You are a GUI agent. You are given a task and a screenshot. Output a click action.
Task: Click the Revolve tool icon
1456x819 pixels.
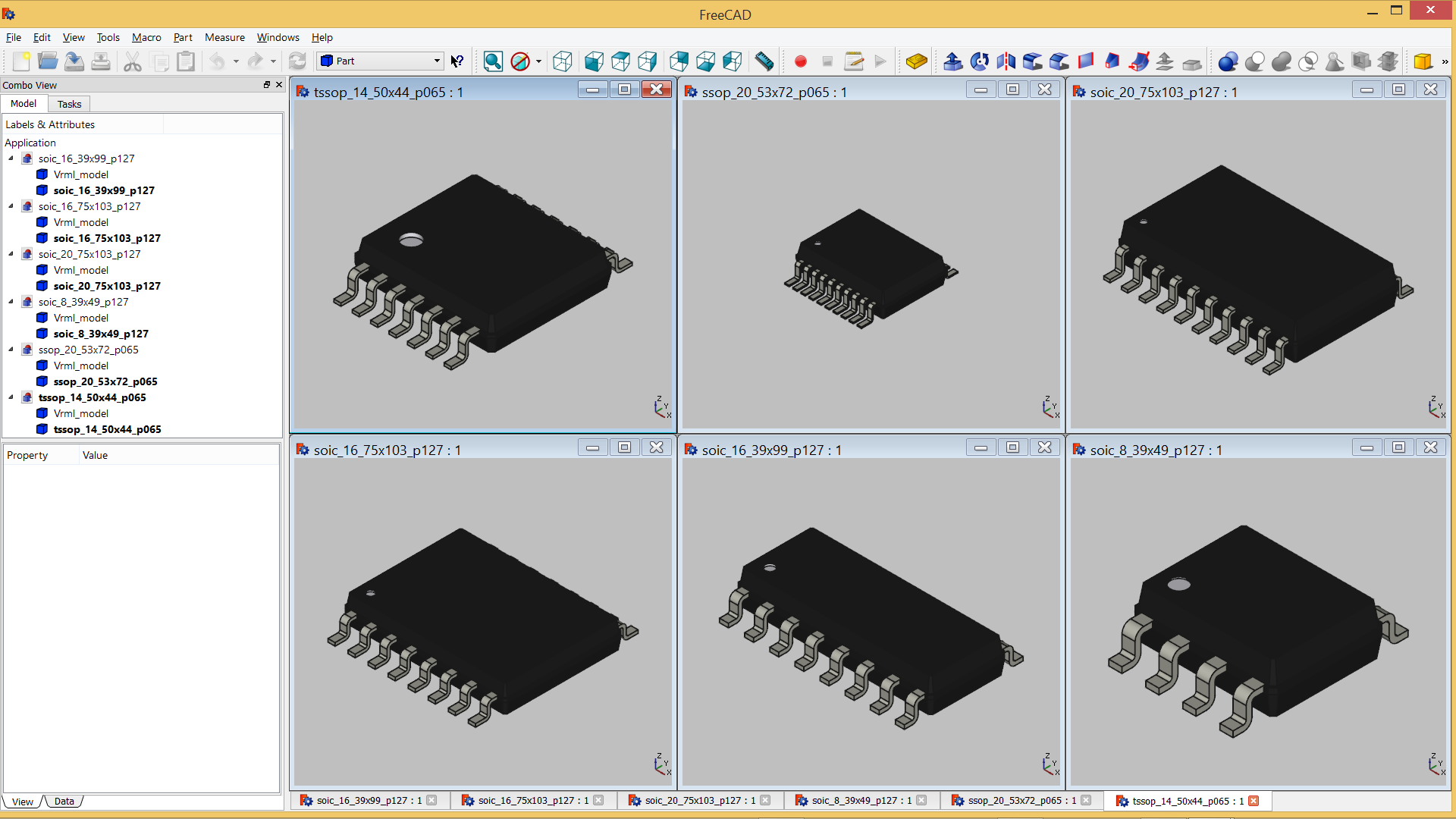point(980,61)
